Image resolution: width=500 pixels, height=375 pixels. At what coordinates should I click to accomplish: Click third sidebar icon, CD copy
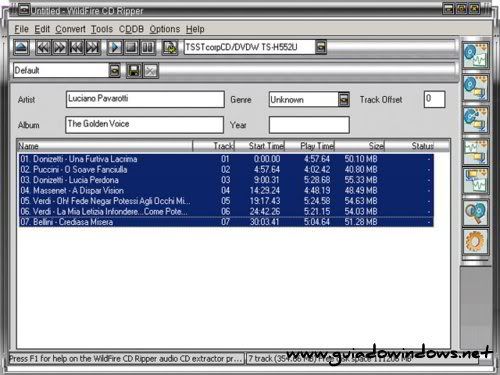tap(476, 120)
